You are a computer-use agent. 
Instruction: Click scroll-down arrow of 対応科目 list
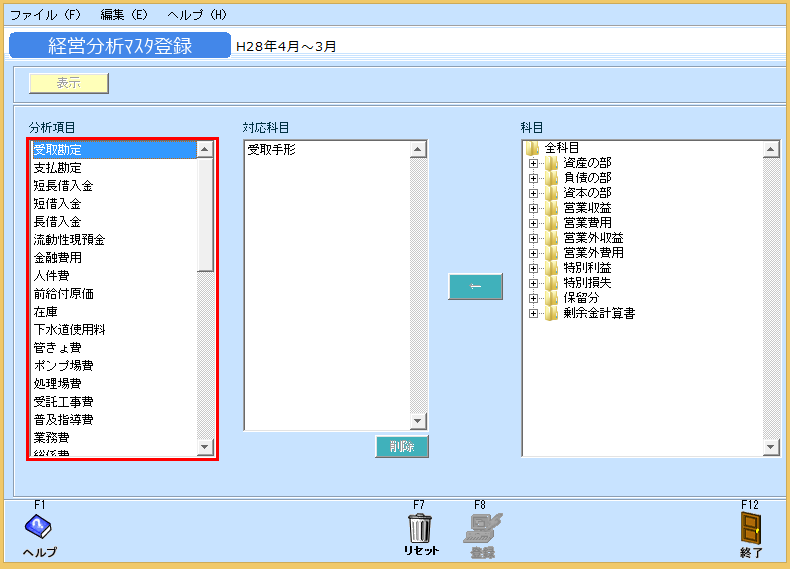point(418,421)
